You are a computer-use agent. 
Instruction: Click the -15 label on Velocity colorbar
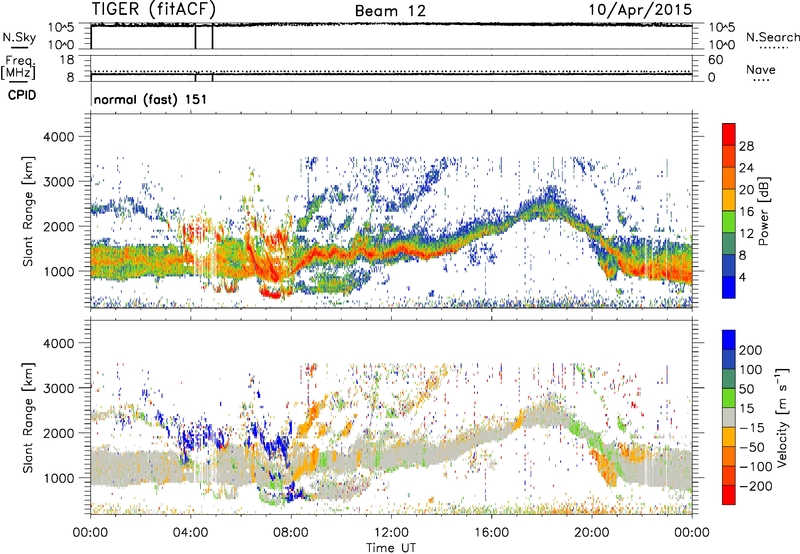pyautogui.click(x=752, y=428)
